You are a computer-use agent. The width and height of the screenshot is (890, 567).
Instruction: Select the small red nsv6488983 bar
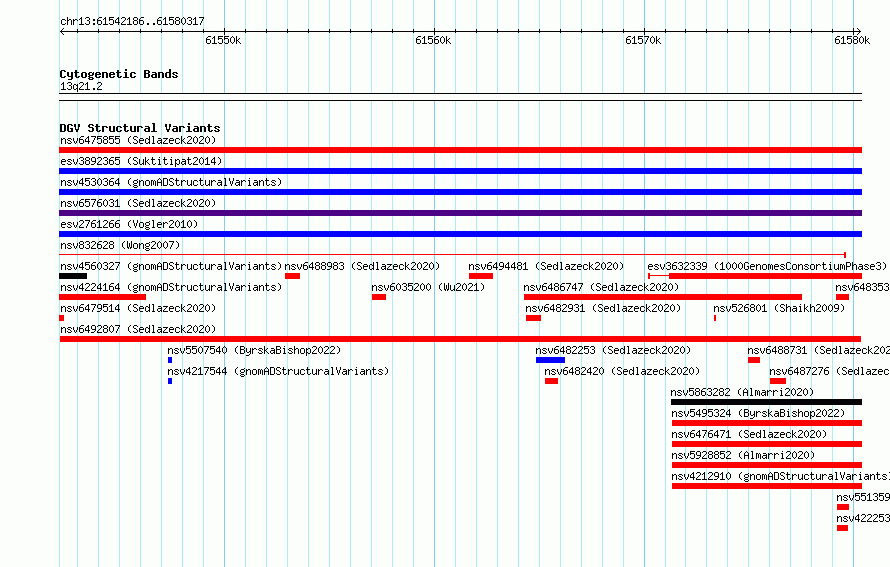(x=292, y=276)
